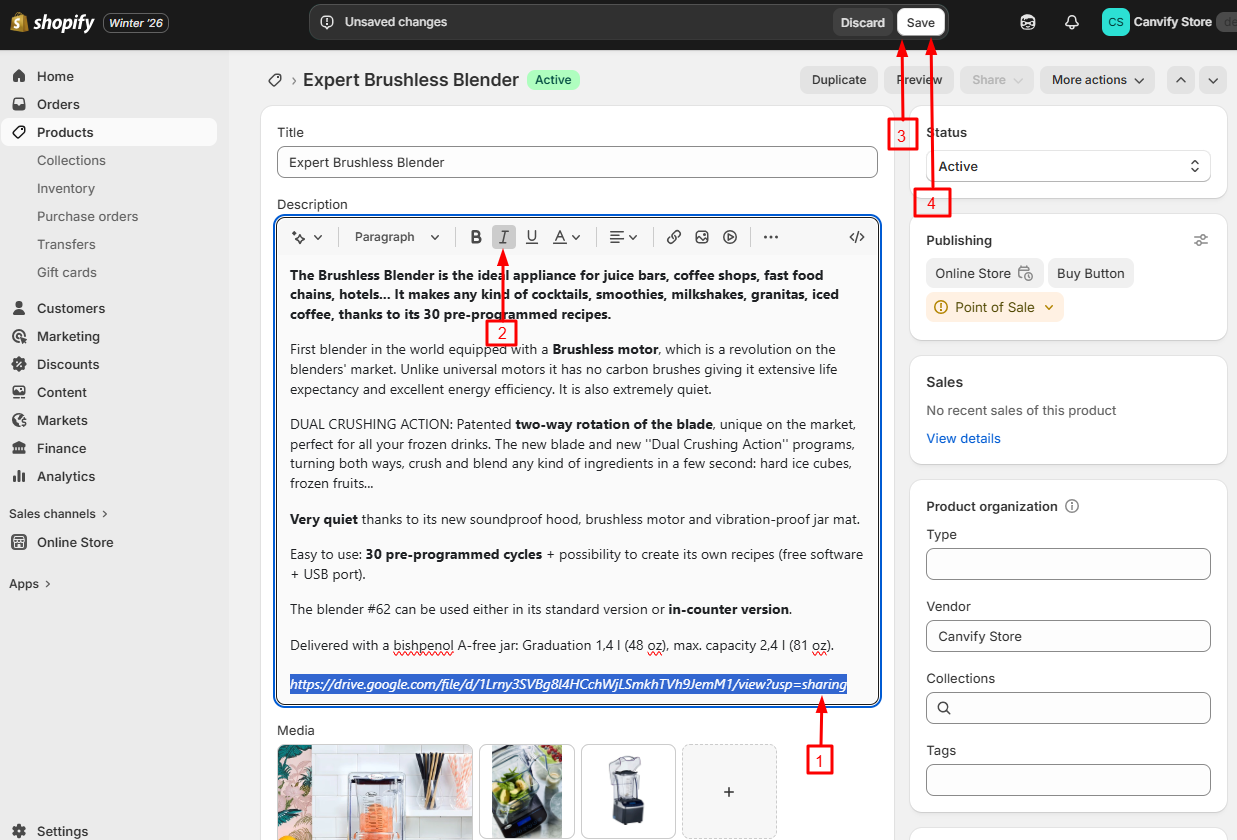Screen dimensions: 1237x840
Task: Open the publishing settings sliders icon
Action: 1201,240
